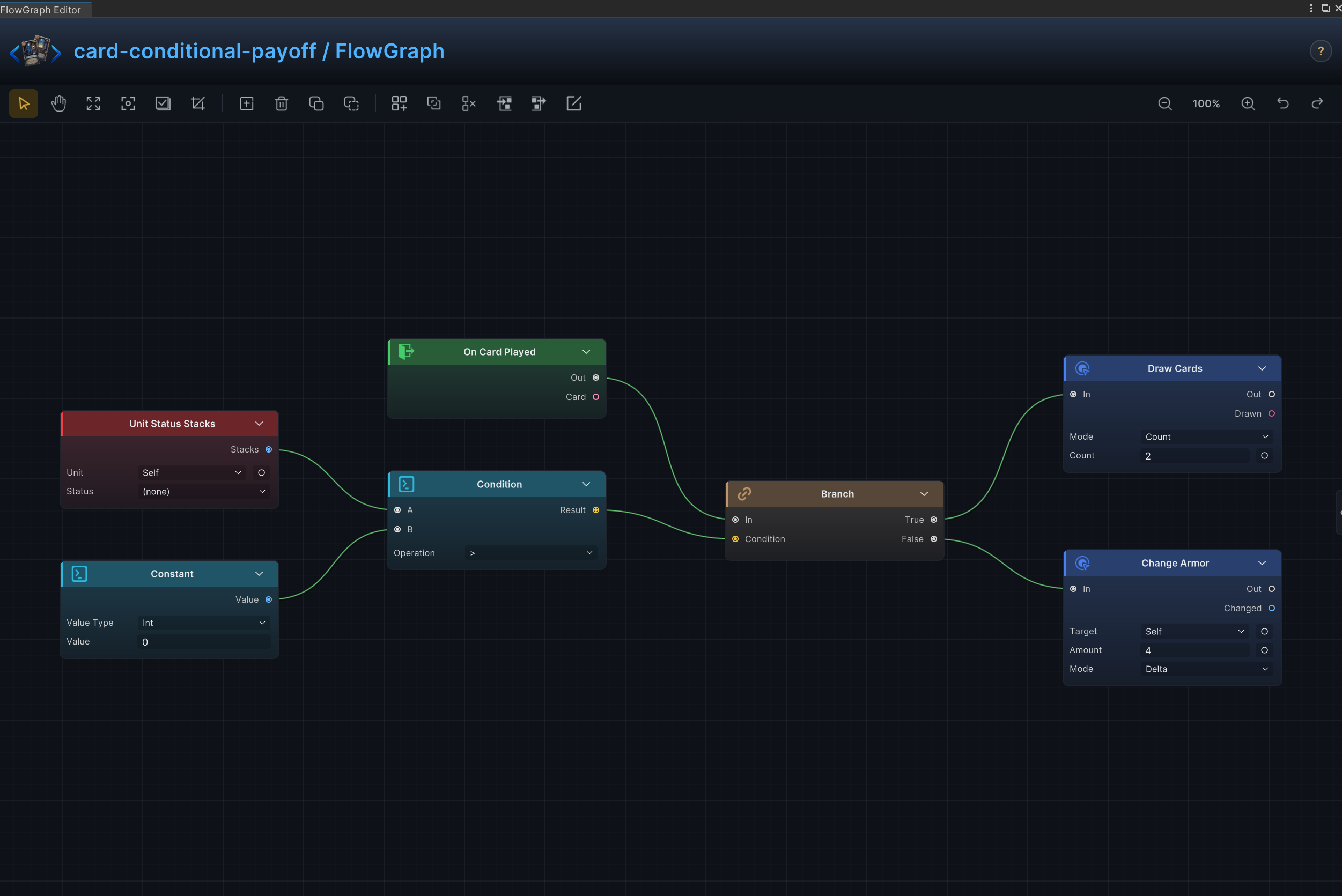Click the Change Armor Changed port

coord(1272,609)
